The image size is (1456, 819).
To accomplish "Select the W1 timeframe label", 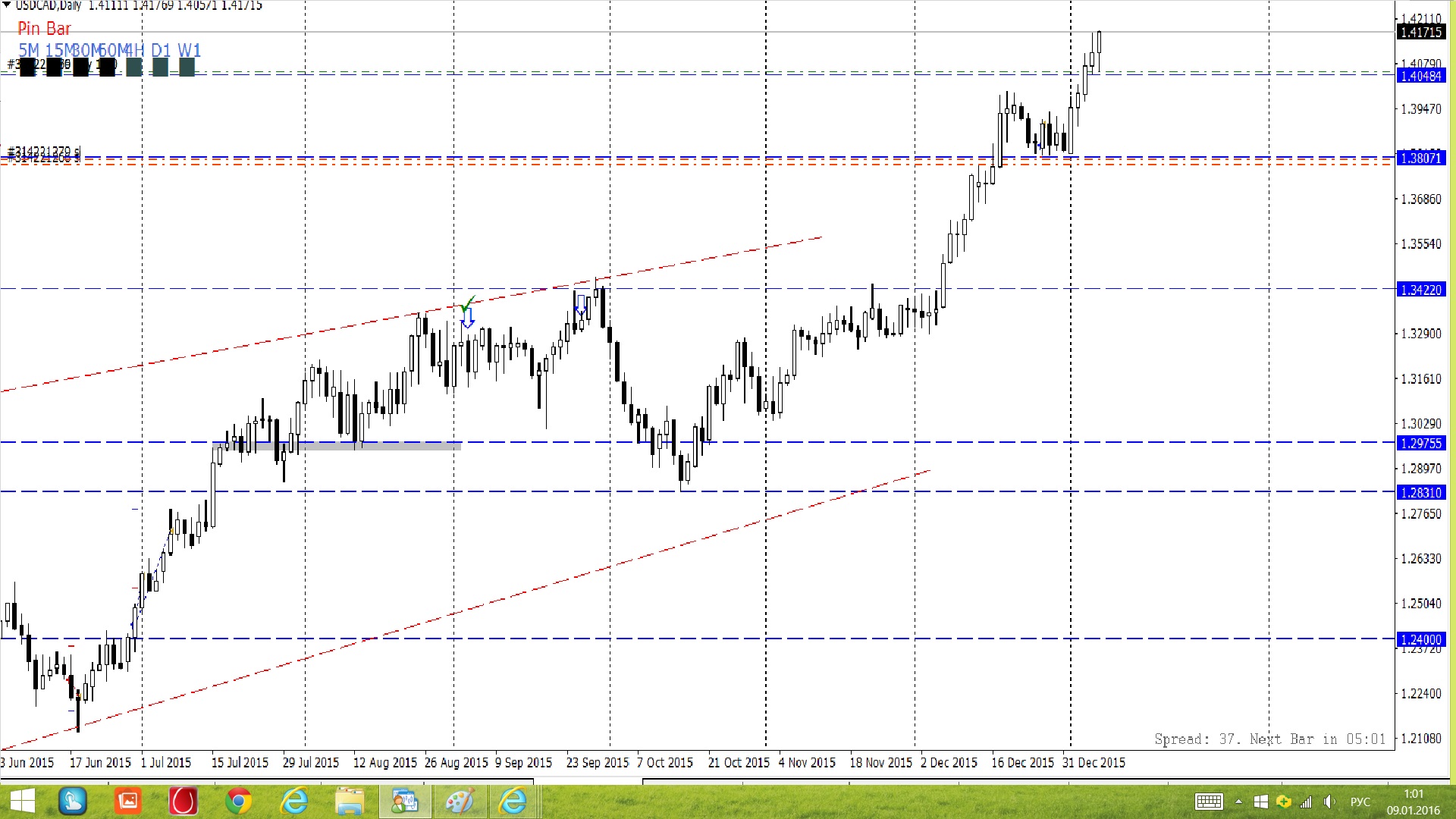I will tap(189, 50).
